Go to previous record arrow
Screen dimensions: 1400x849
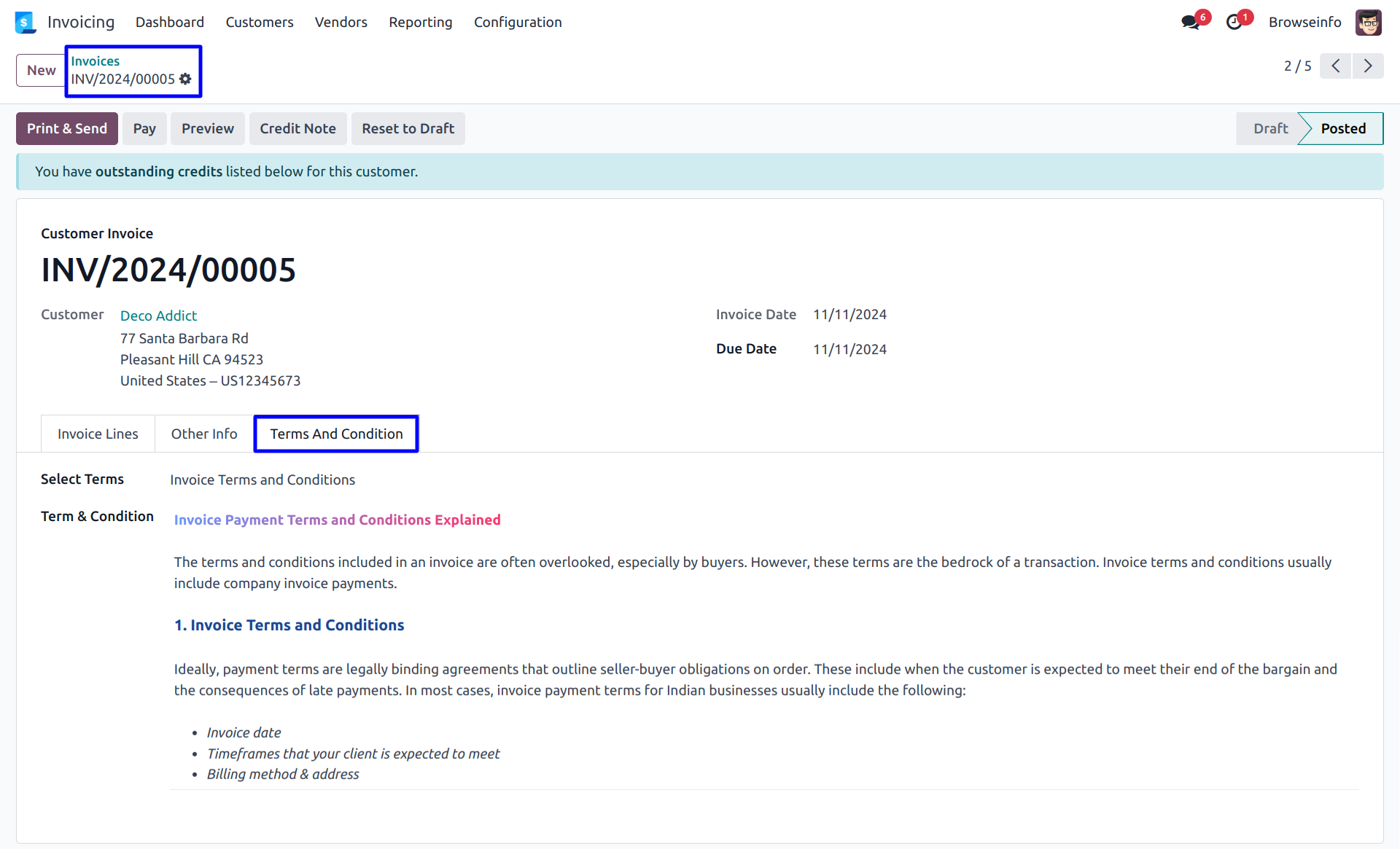(1335, 66)
